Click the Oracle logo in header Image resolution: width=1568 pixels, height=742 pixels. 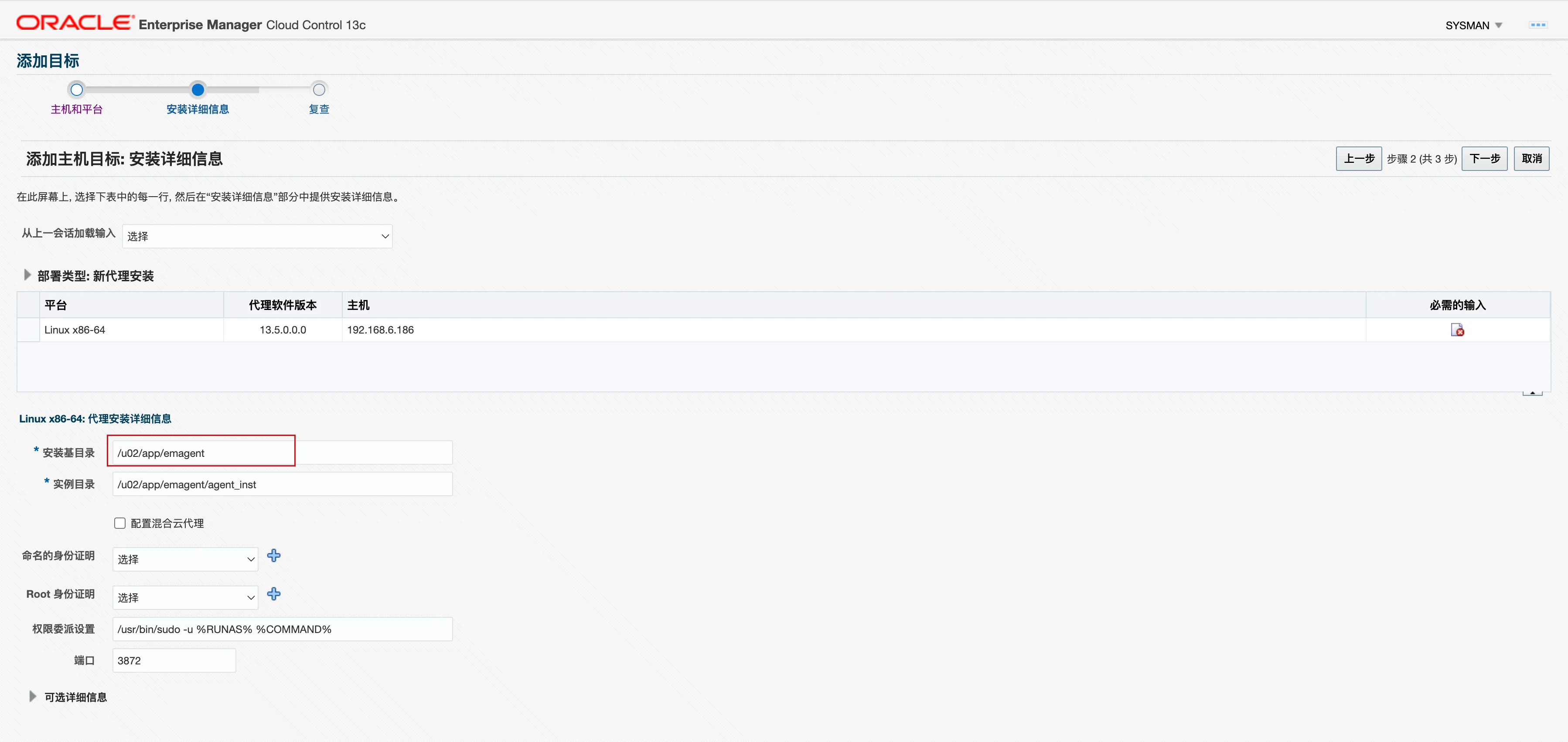coord(75,23)
